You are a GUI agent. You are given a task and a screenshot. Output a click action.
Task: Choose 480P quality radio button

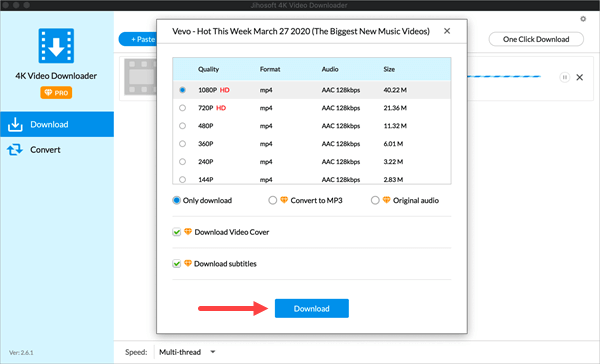click(183, 126)
